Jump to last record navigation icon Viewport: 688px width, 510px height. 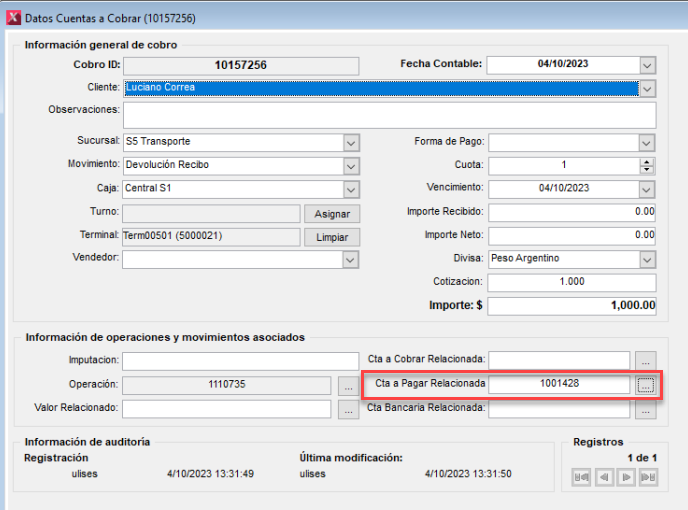pos(649,478)
